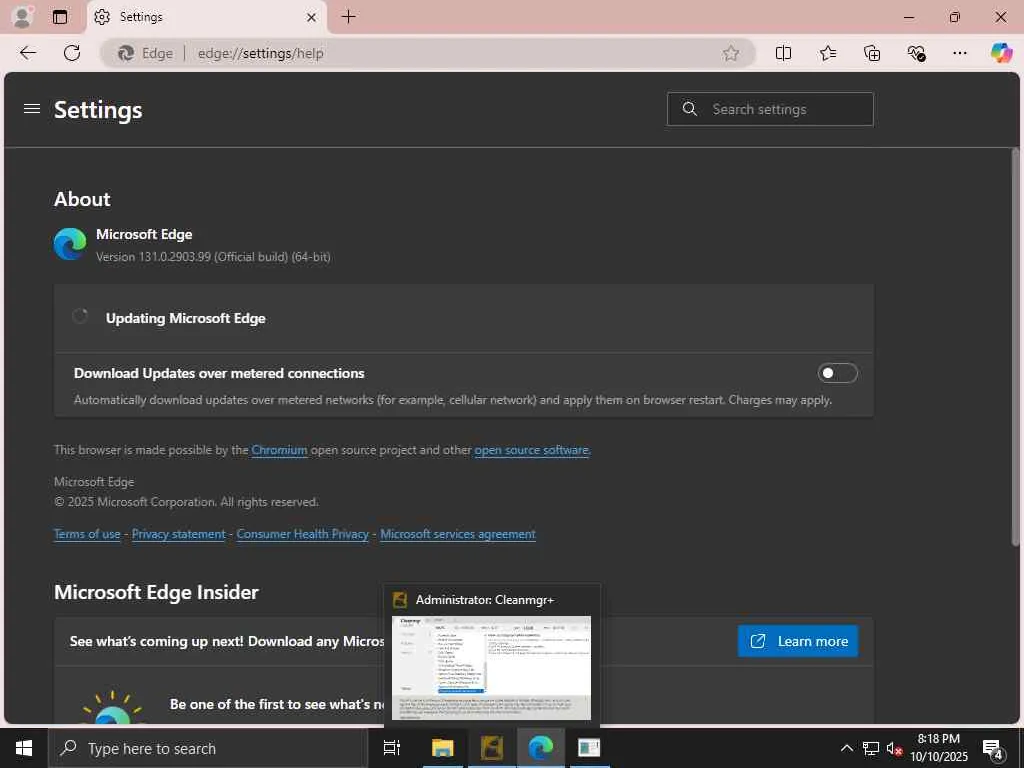
Task: Open the Chromium link
Action: [279, 450]
